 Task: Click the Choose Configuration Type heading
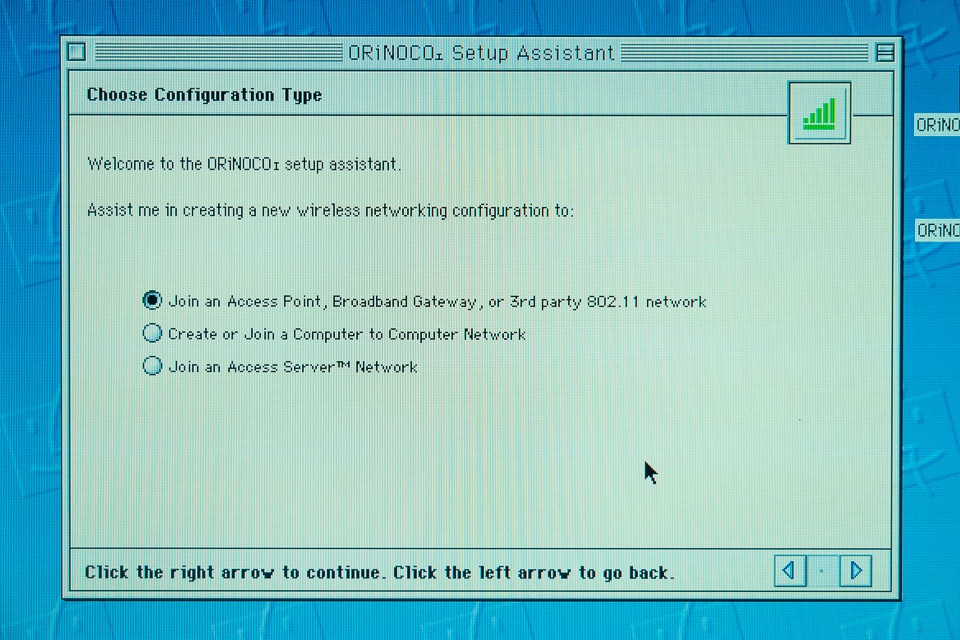[204, 95]
